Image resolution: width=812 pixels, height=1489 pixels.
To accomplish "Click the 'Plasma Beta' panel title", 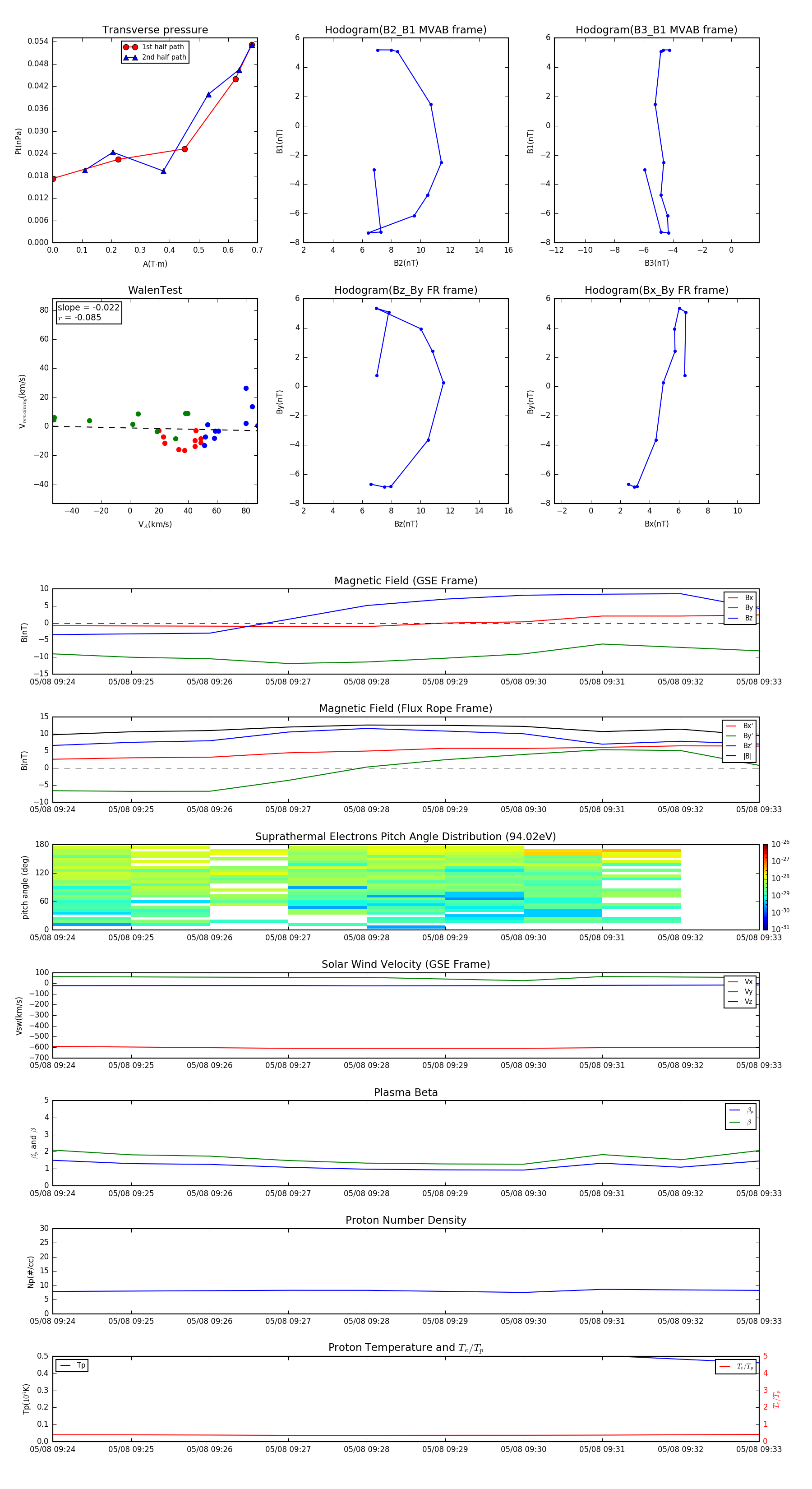I will [406, 1092].
